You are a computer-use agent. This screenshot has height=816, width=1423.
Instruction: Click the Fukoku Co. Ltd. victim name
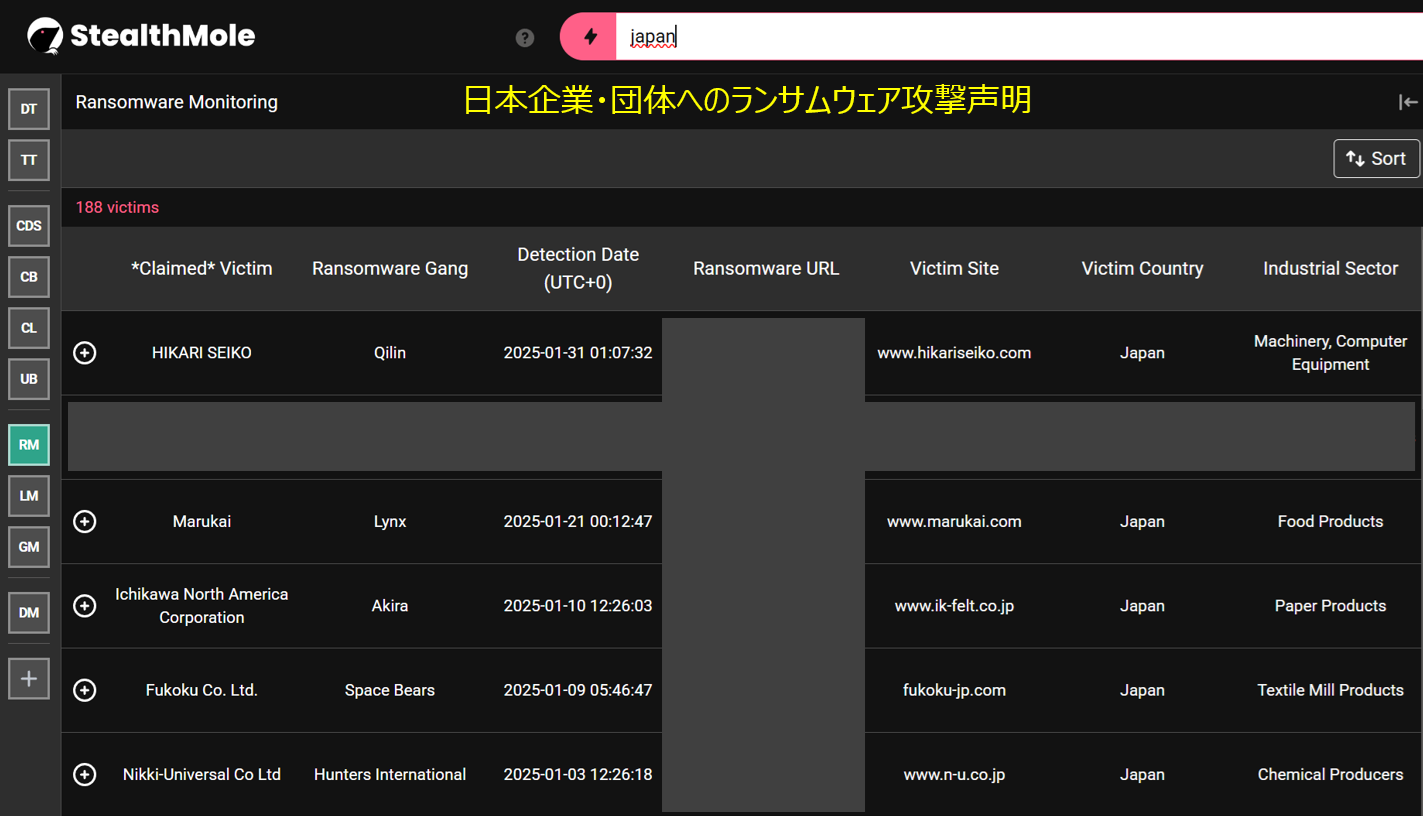pos(202,690)
